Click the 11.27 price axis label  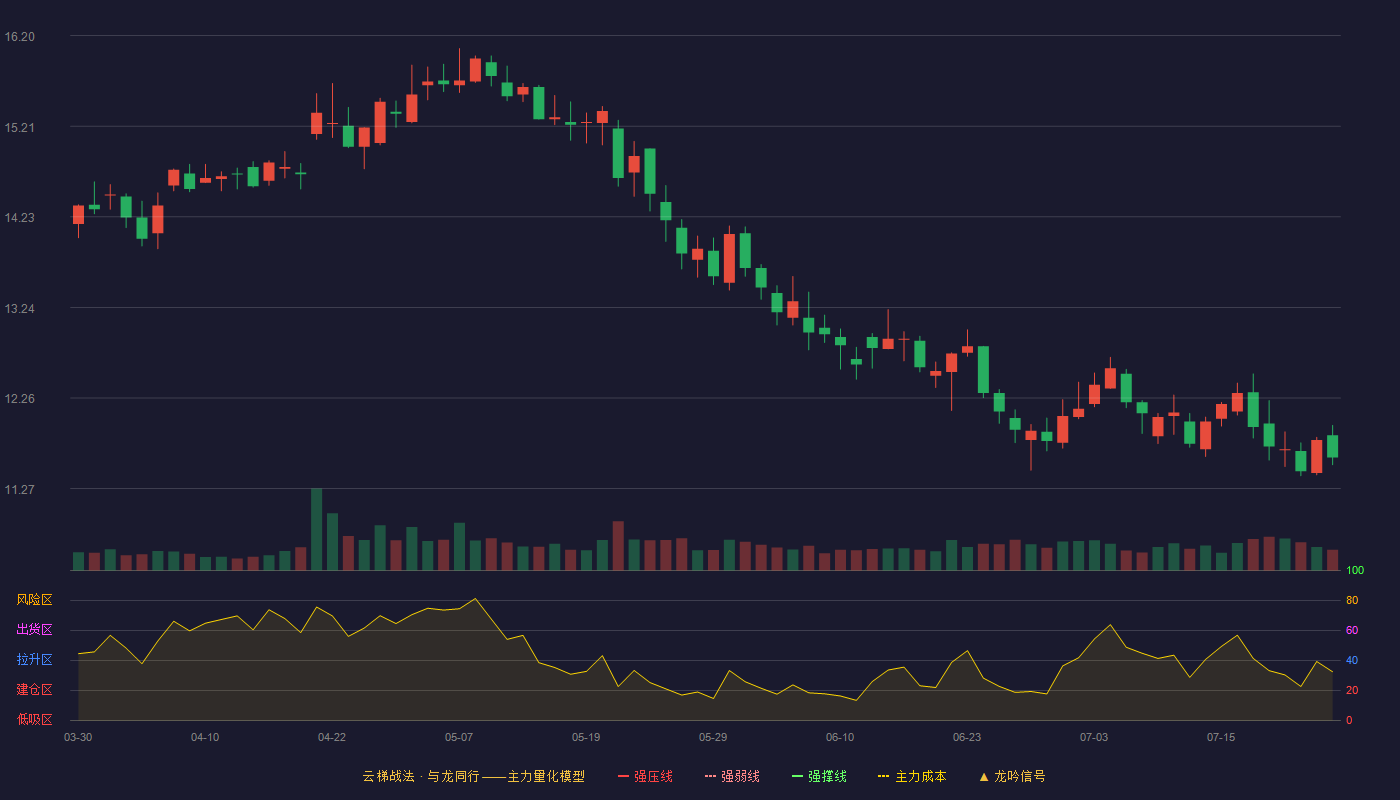pyautogui.click(x=19, y=490)
